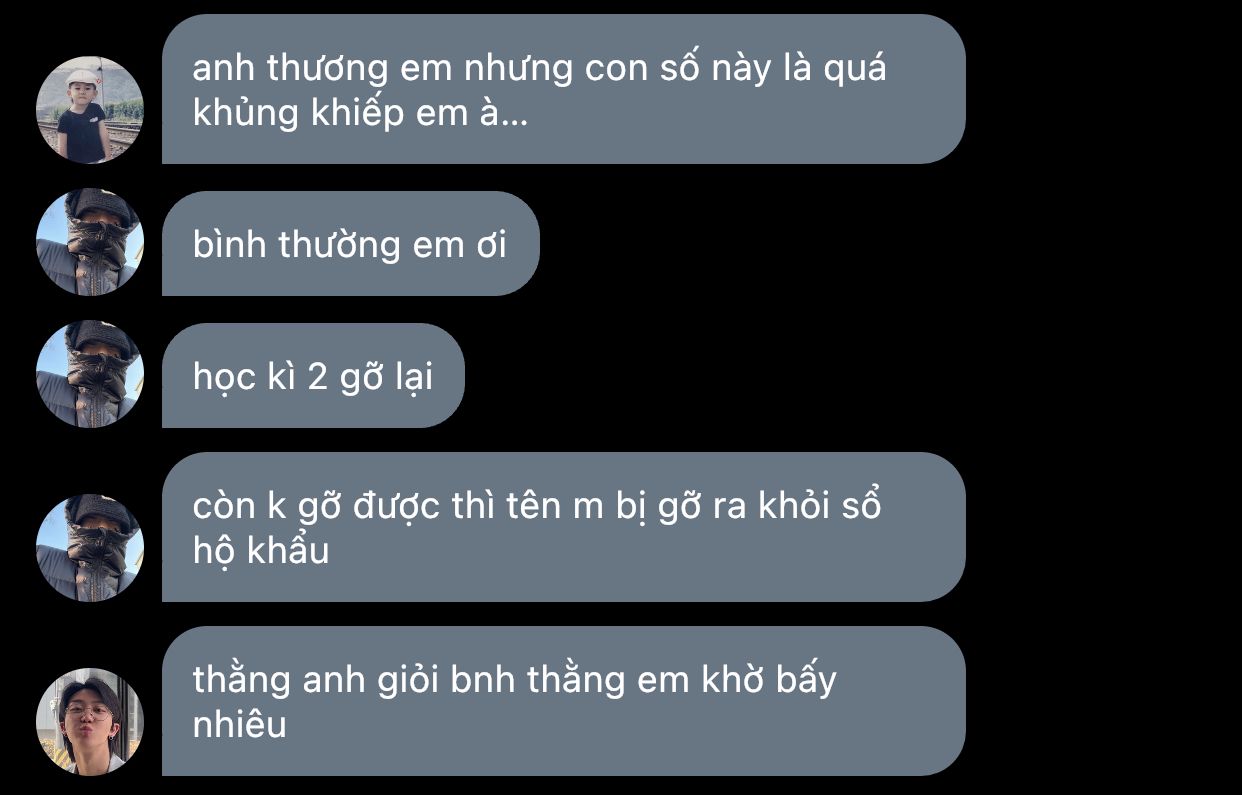Select the "còn k gỡ được" message bubble
The height and width of the screenshot is (795, 1242).
tap(563, 527)
